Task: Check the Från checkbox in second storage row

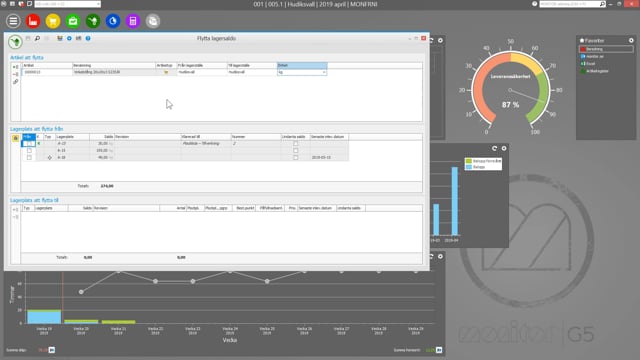Action: tap(29, 151)
